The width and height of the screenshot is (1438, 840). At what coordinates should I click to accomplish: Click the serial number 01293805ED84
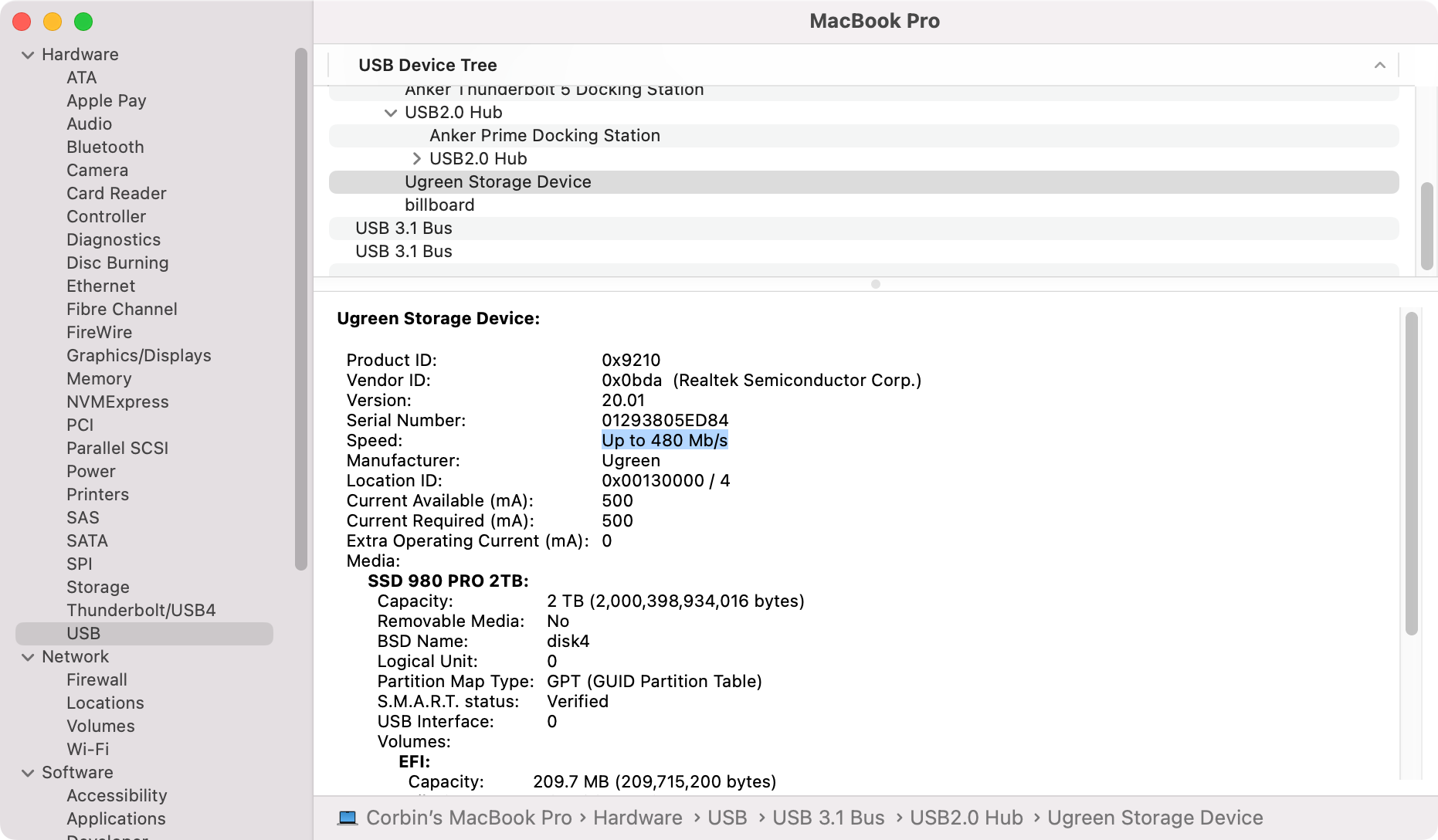click(x=665, y=421)
